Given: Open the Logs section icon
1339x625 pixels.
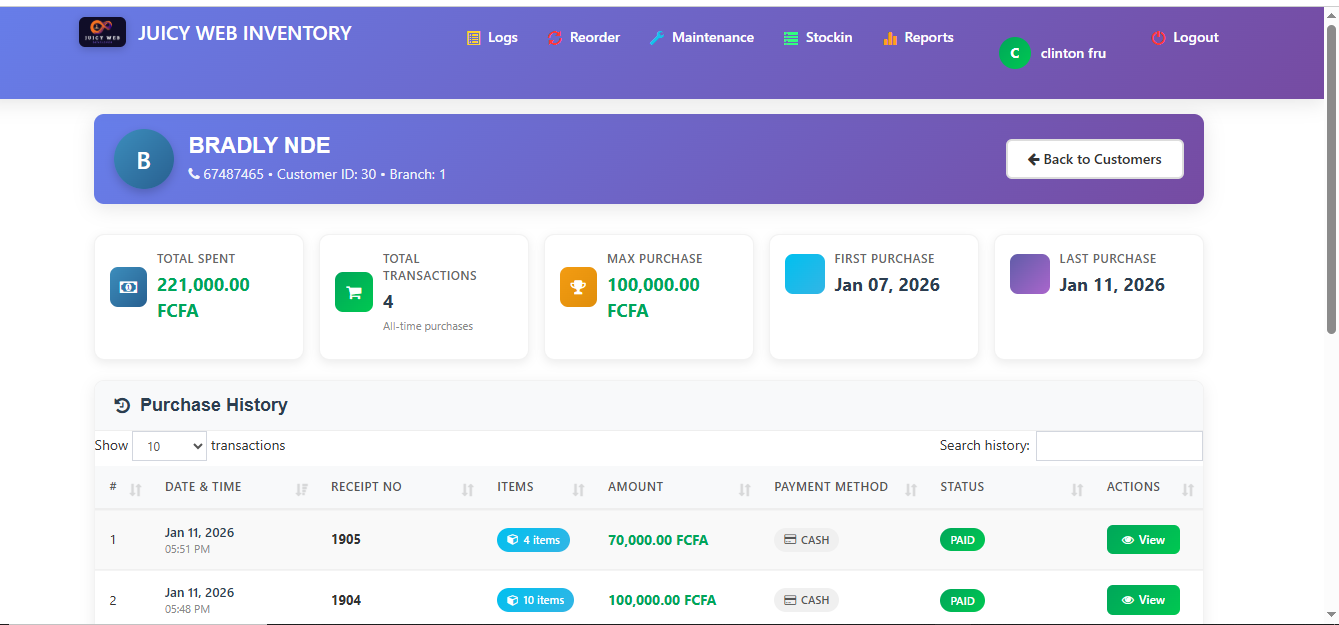Looking at the screenshot, I should coord(472,37).
